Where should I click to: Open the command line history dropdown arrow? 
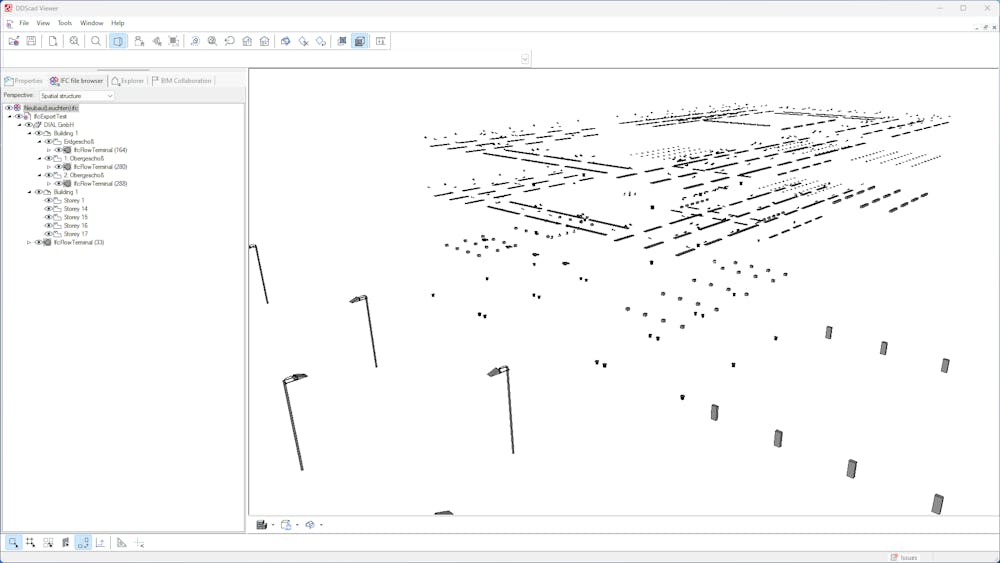(525, 59)
